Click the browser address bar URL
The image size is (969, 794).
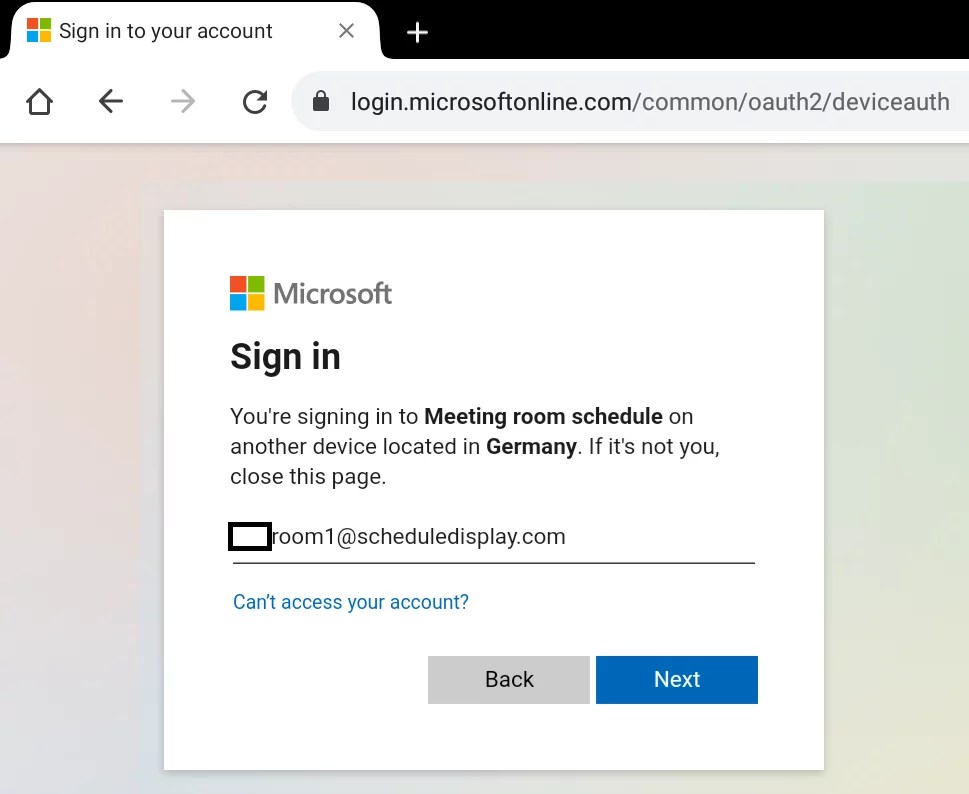(x=650, y=101)
